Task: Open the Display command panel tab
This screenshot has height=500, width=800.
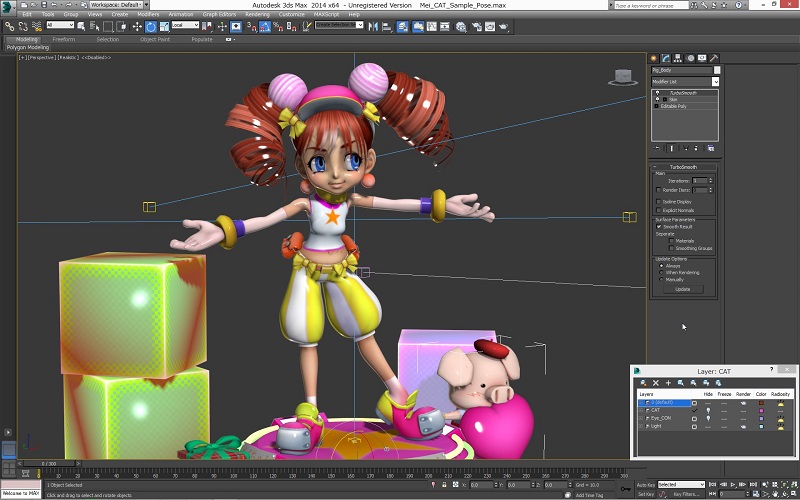Action: [702, 58]
